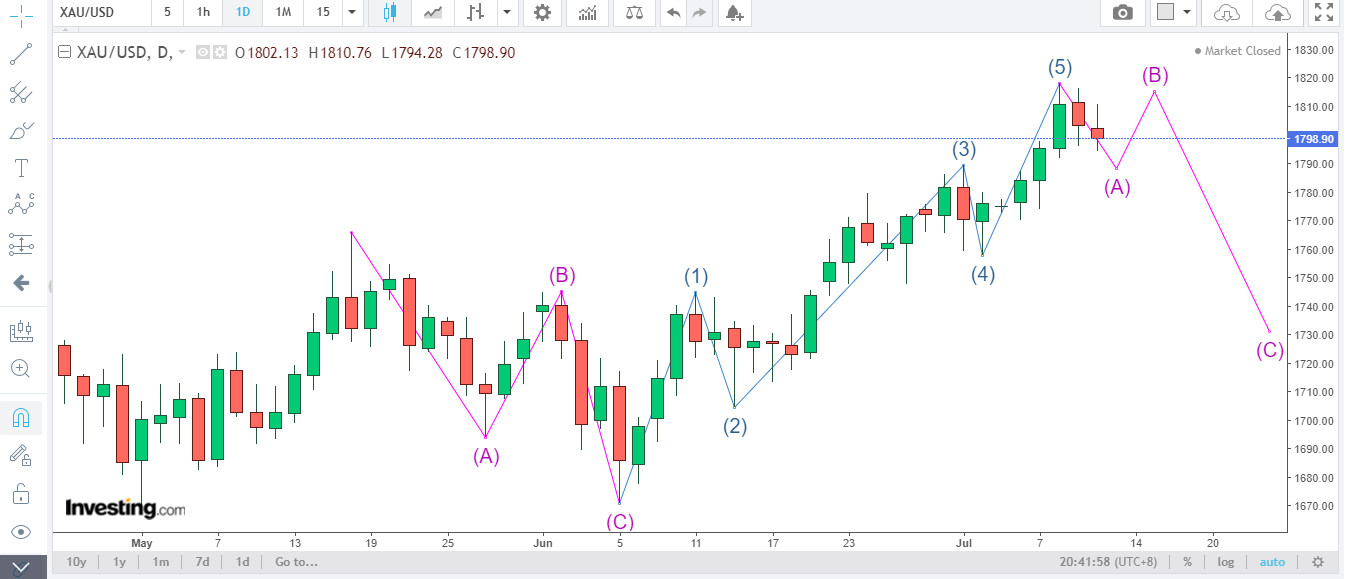Image resolution: width=1361 pixels, height=579 pixels.
Task: Select the 1m date range
Action: click(x=160, y=562)
